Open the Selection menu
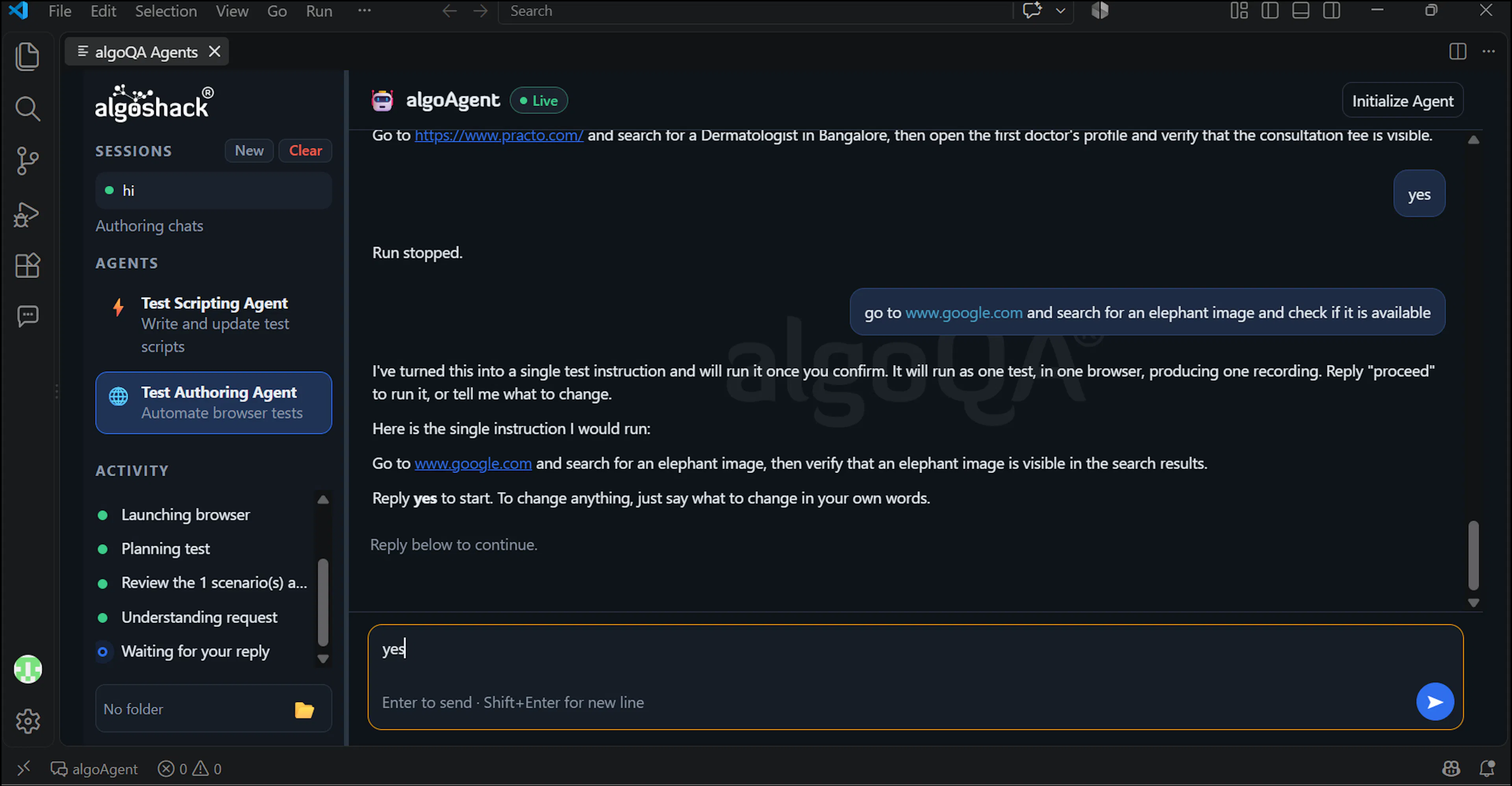The image size is (1512, 786). 166,11
